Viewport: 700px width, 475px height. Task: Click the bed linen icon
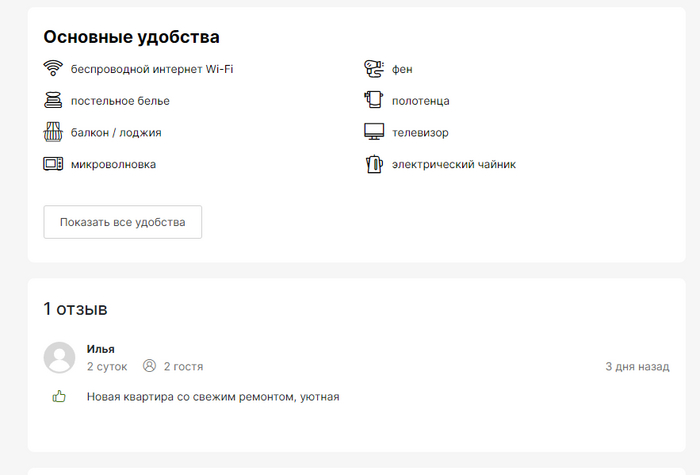click(x=53, y=100)
